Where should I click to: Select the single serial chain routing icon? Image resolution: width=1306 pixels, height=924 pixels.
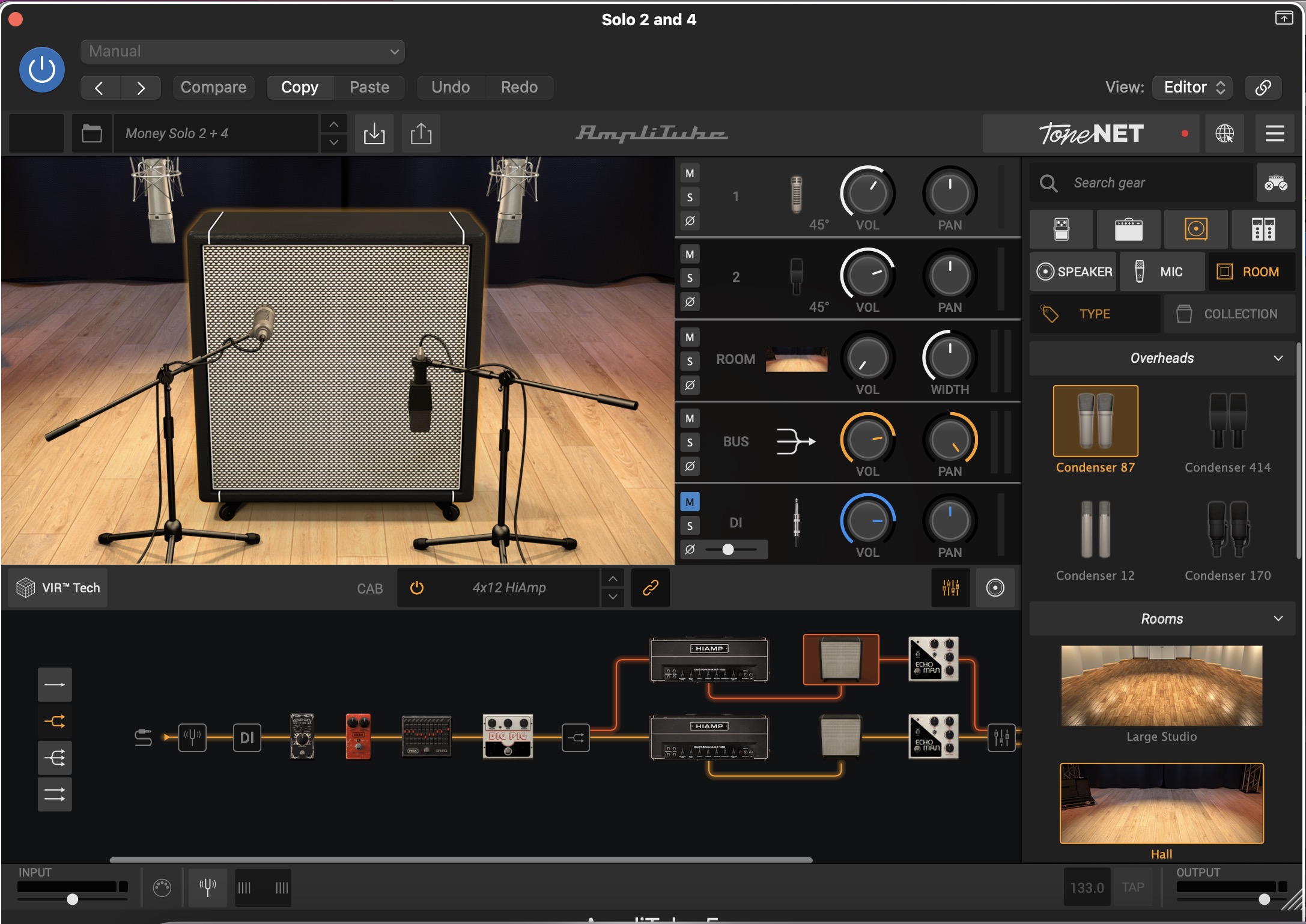55,685
